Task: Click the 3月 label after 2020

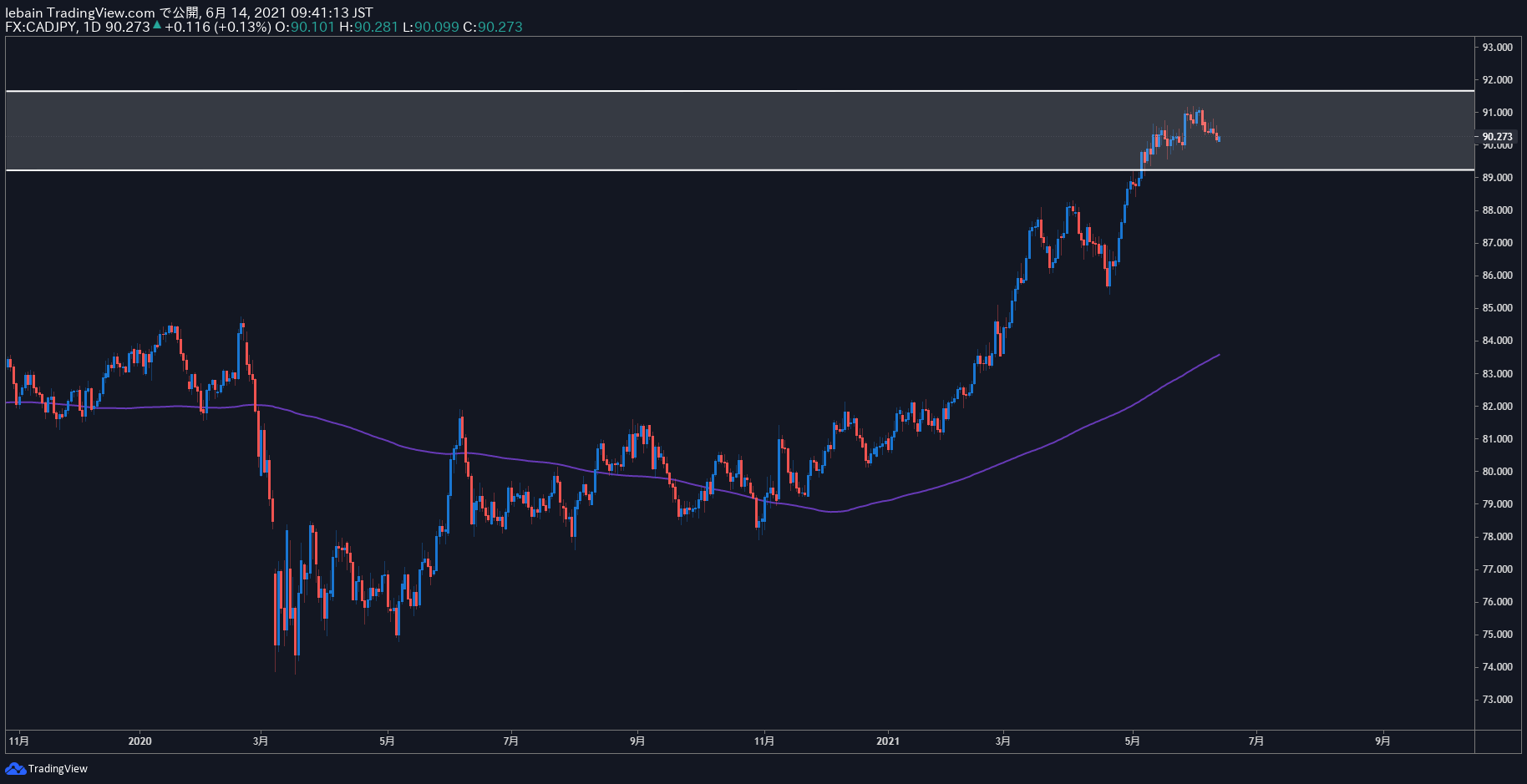Action: pos(261,741)
